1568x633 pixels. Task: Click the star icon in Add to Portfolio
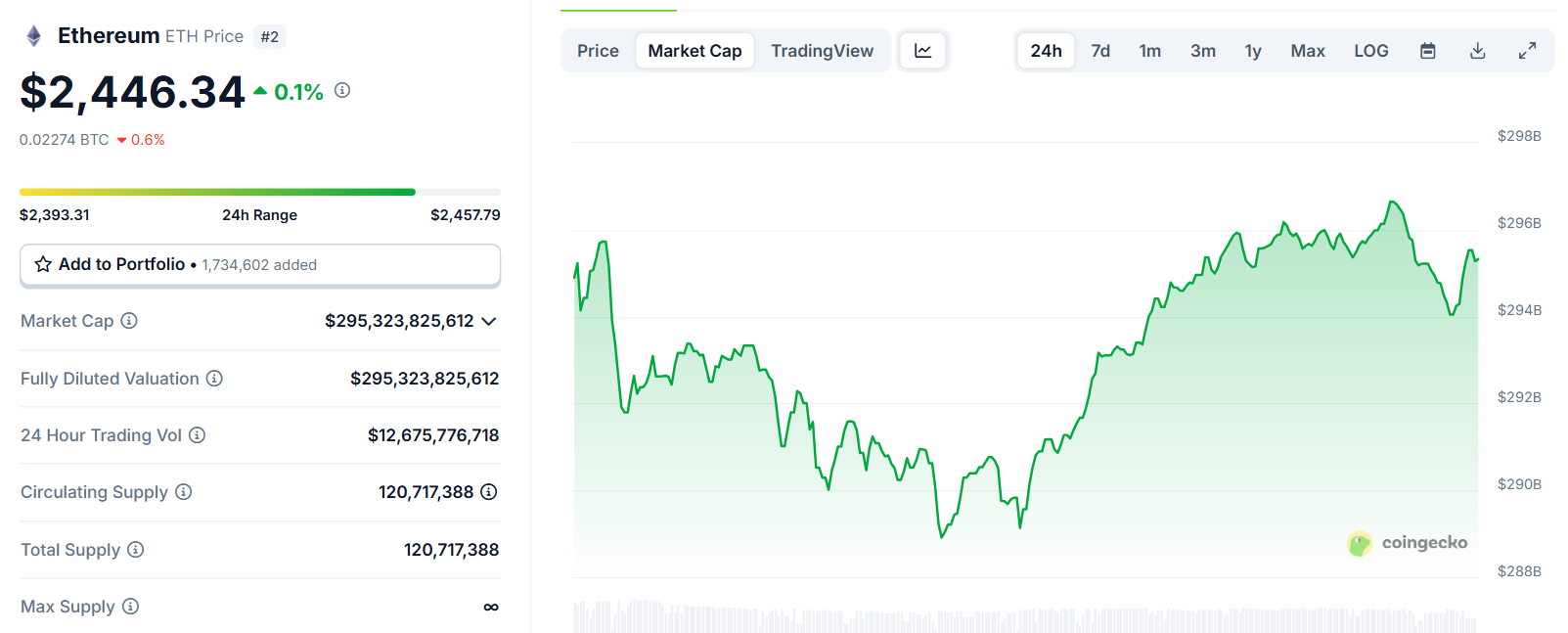tap(43, 264)
